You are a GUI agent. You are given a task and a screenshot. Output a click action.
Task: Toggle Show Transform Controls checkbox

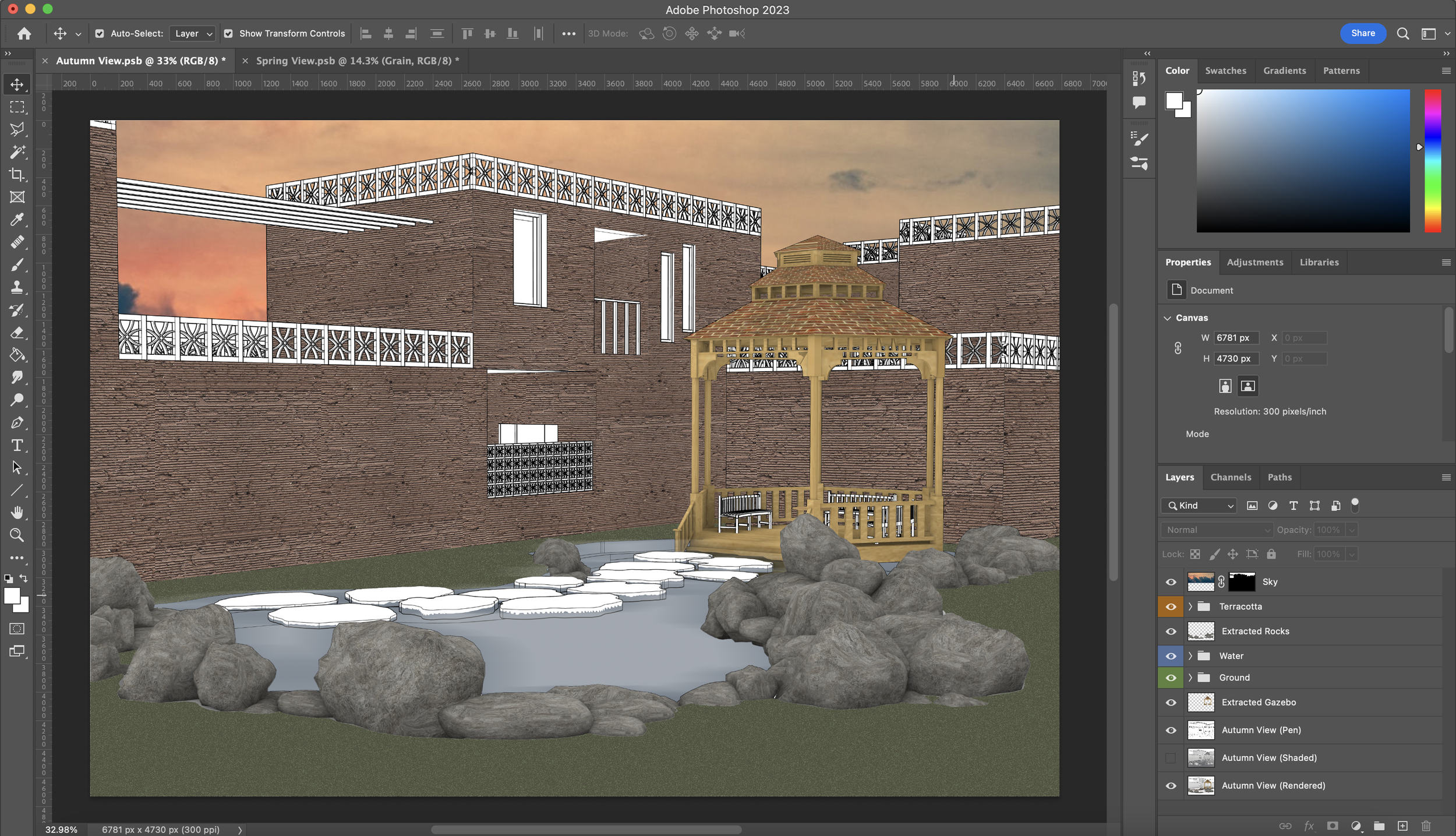[228, 34]
